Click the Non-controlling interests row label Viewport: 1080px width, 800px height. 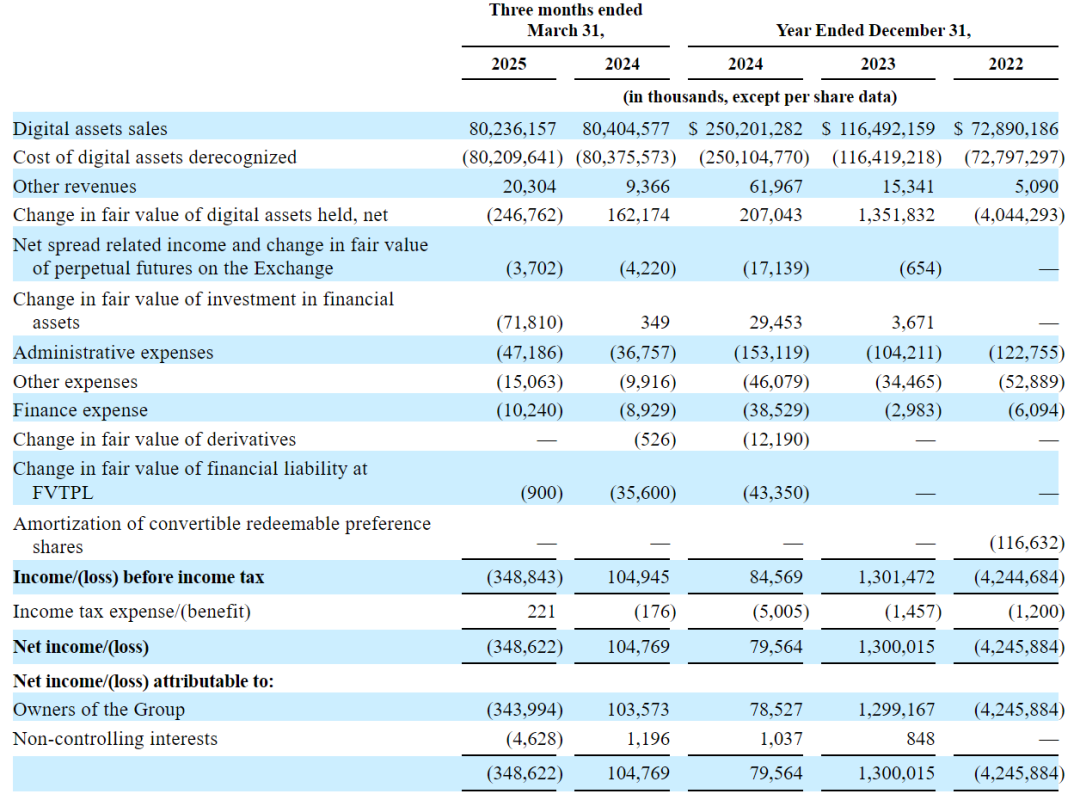tap(115, 739)
